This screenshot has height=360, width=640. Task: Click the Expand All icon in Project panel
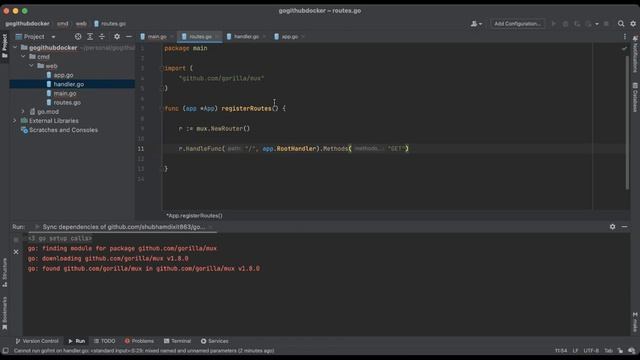pyautogui.click(x=90, y=37)
